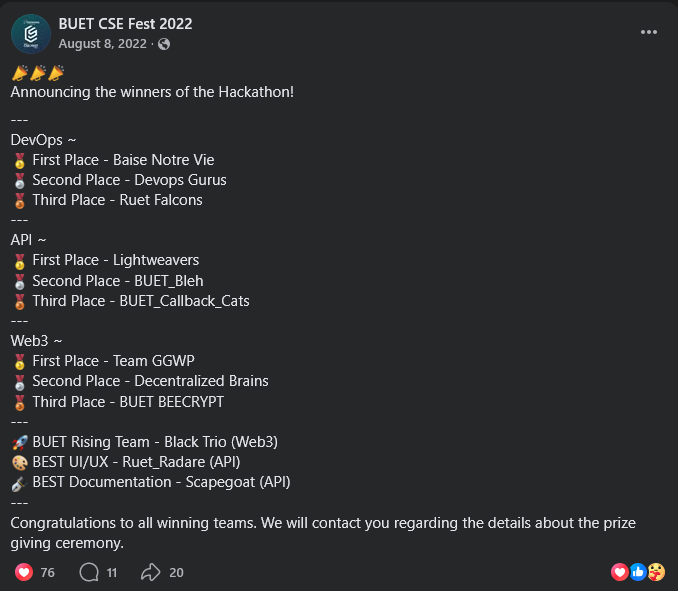Click the rocket emoji beside BUET Rising Team
678x591 pixels.
coord(19,442)
